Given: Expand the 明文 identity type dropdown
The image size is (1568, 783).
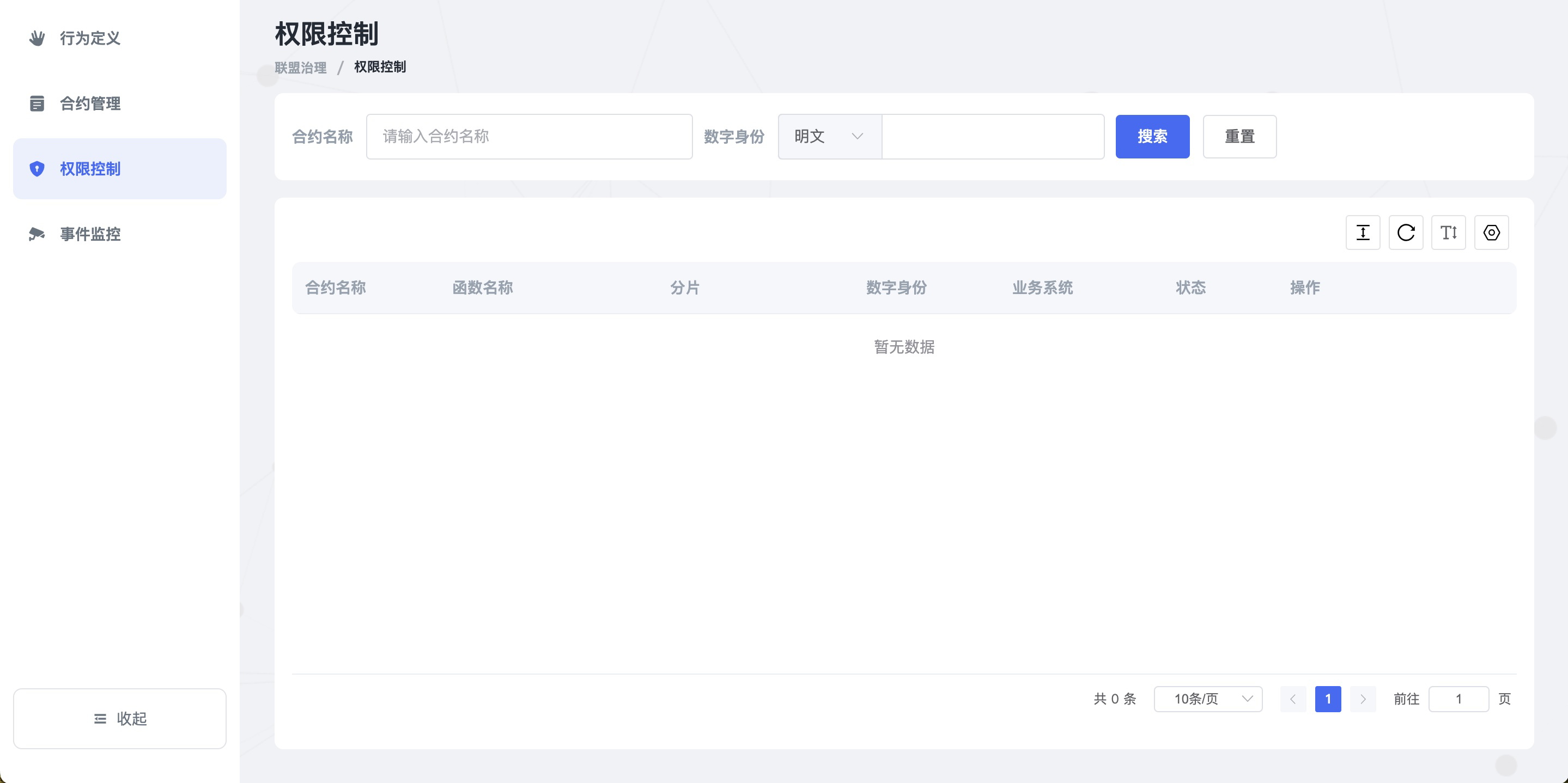Looking at the screenshot, I should (x=829, y=137).
